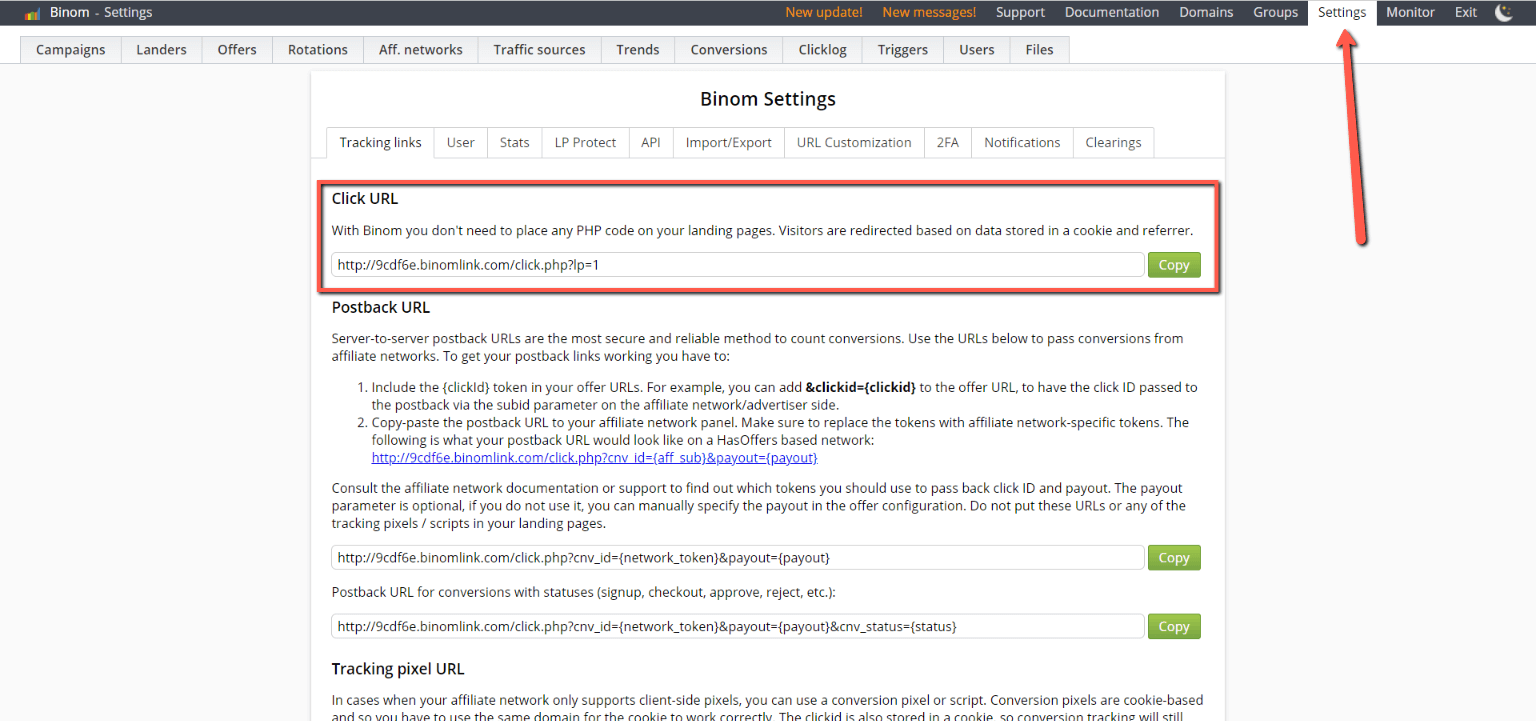
Task: Open Settings in top bar
Action: (x=1342, y=13)
